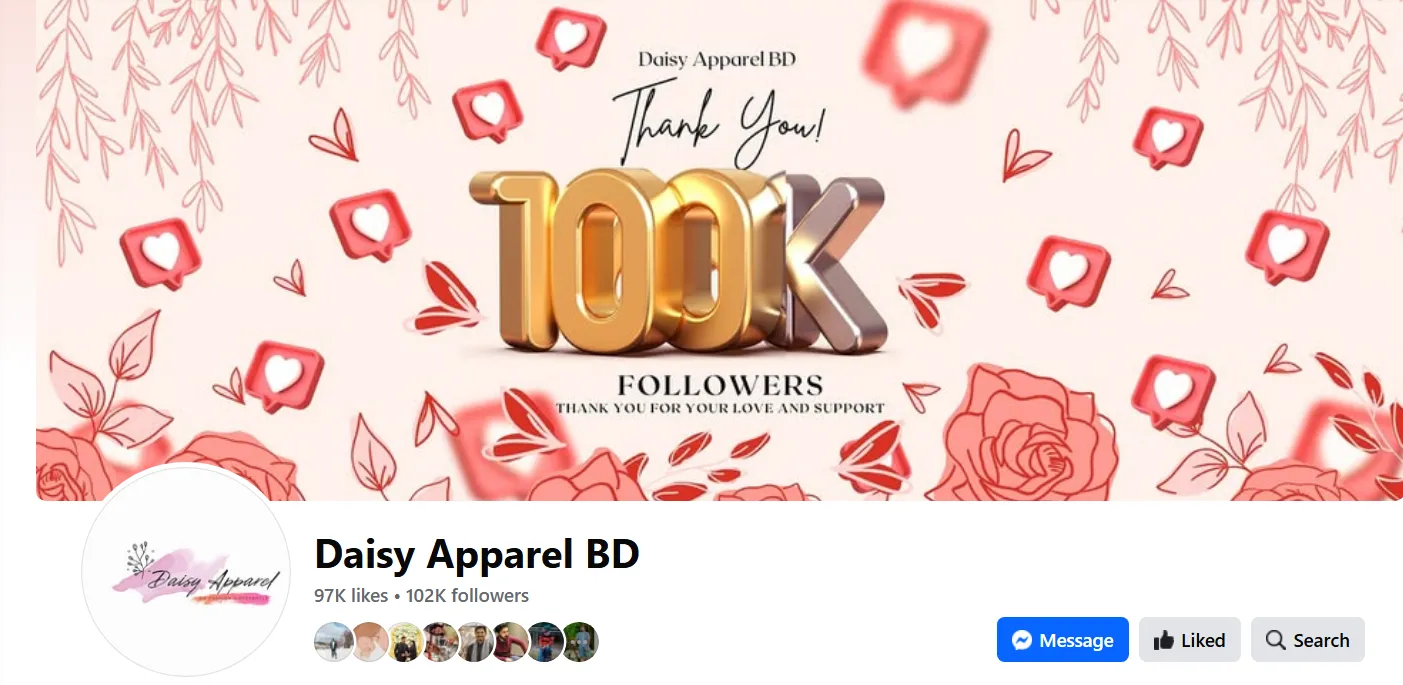Click the magnifying glass search icon
This screenshot has height=685, width=1403.
[x=1275, y=640]
